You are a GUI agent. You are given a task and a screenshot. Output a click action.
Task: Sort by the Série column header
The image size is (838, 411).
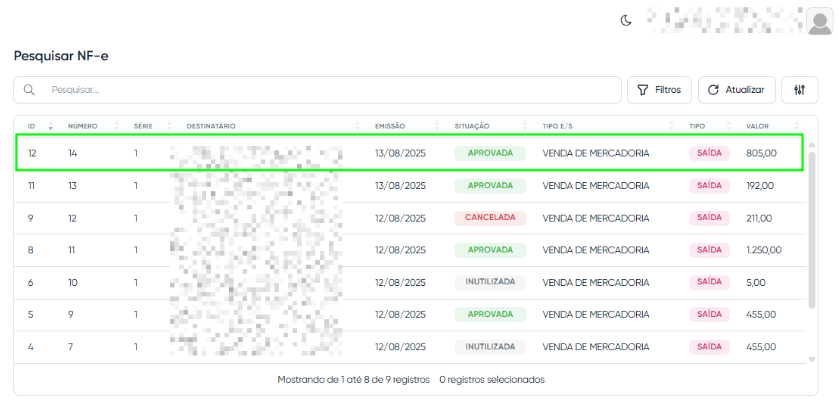click(x=143, y=126)
